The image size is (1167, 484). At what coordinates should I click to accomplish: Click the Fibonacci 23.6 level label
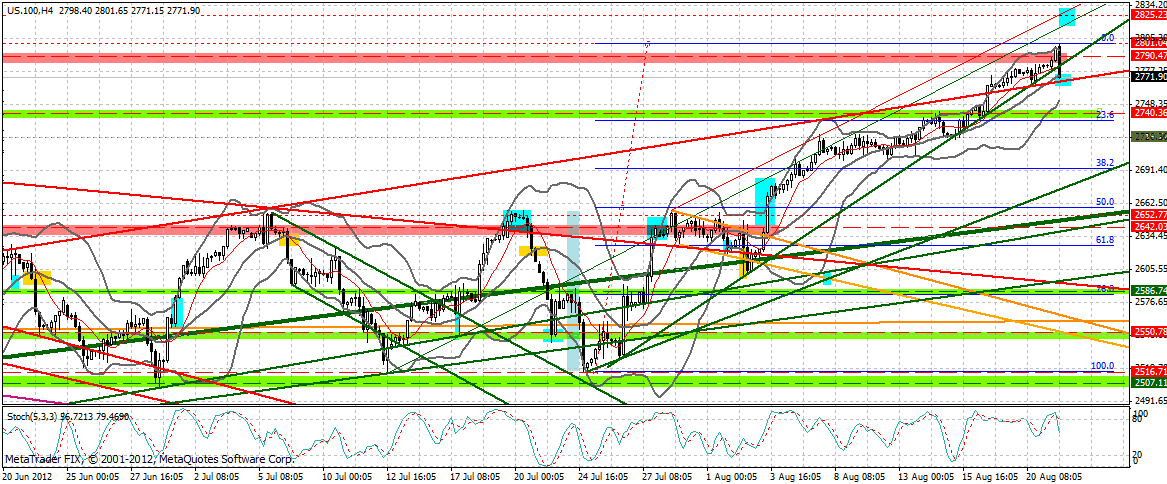click(x=1106, y=115)
